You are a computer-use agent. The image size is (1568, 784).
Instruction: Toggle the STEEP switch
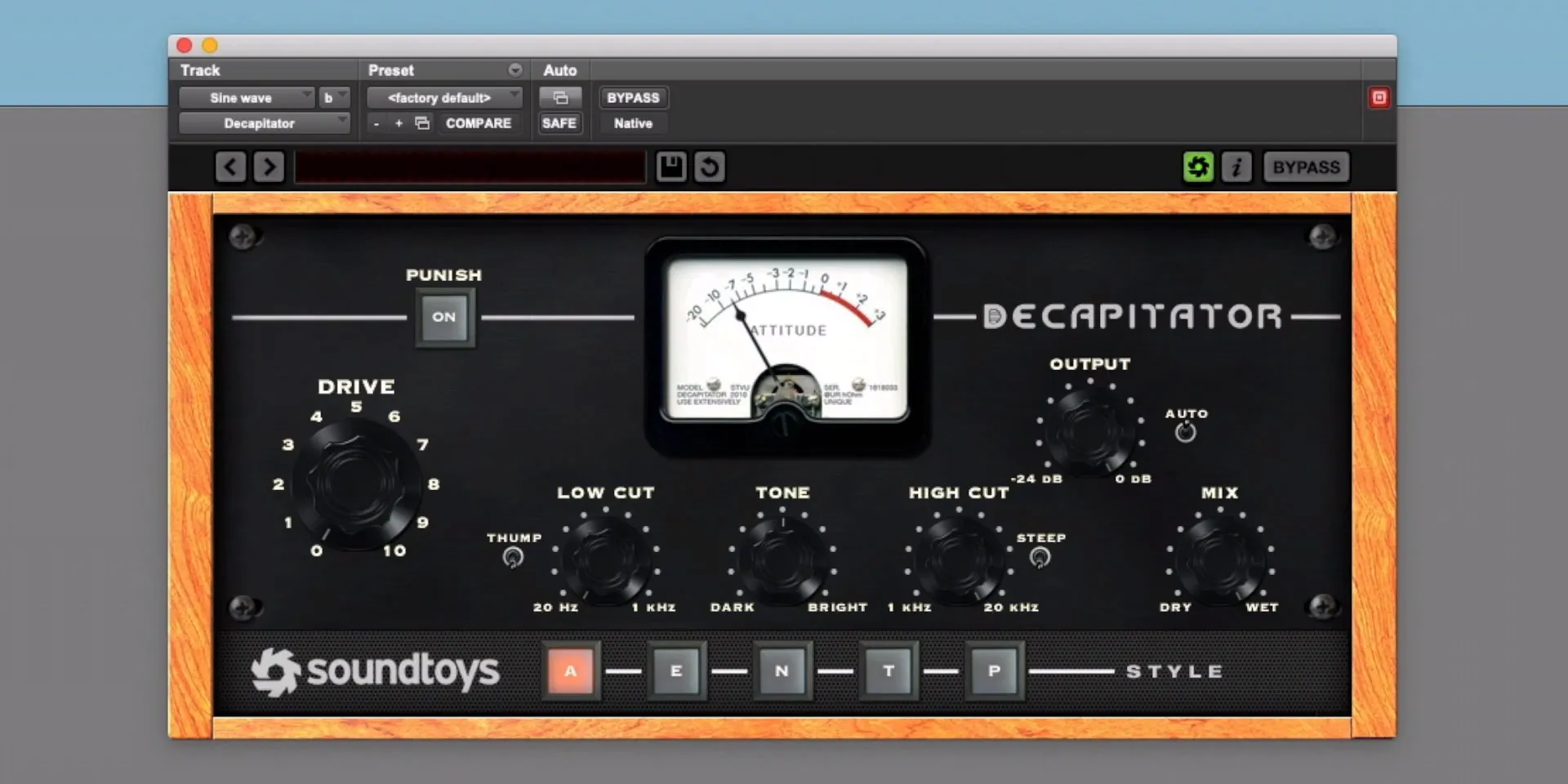coord(1040,558)
